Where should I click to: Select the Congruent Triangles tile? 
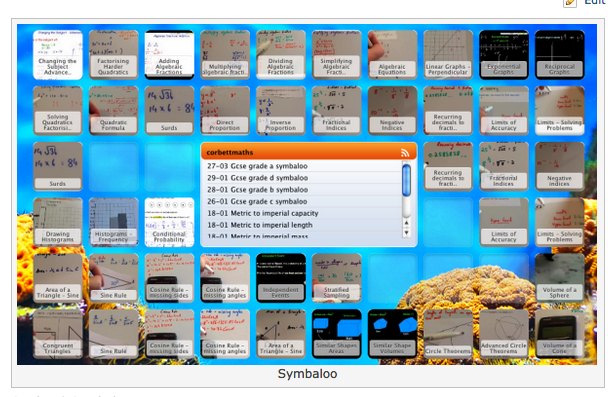(x=58, y=334)
